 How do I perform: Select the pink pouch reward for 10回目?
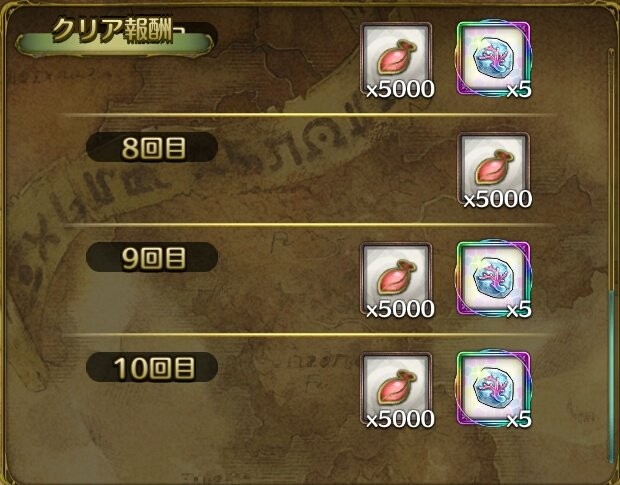pyautogui.click(x=396, y=388)
